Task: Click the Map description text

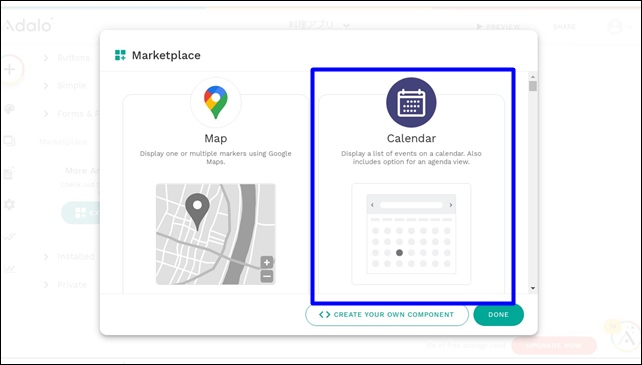Action: [x=216, y=158]
